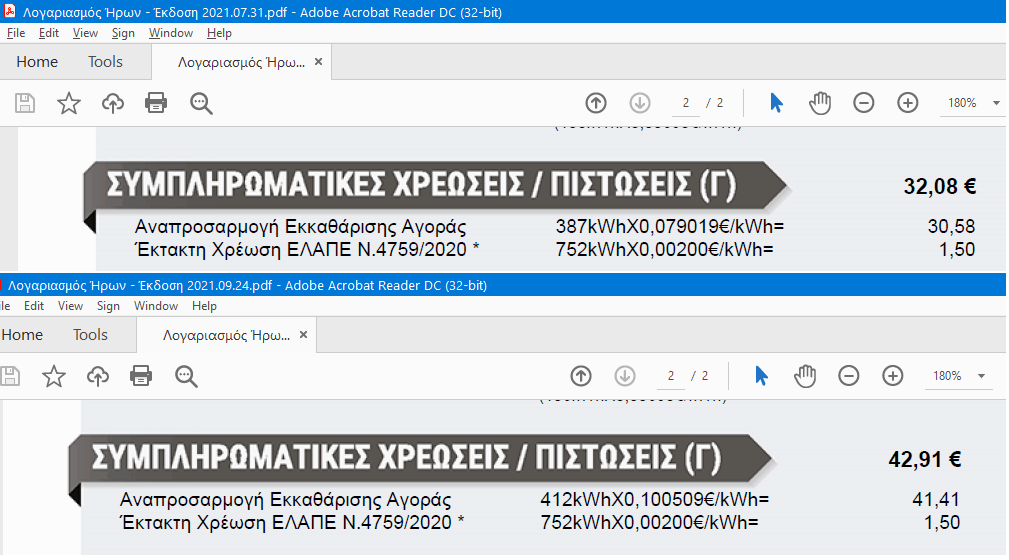Image resolution: width=1009 pixels, height=560 pixels.
Task: Switch to Home tab in 2021.07.31 window
Action: [x=37, y=62]
